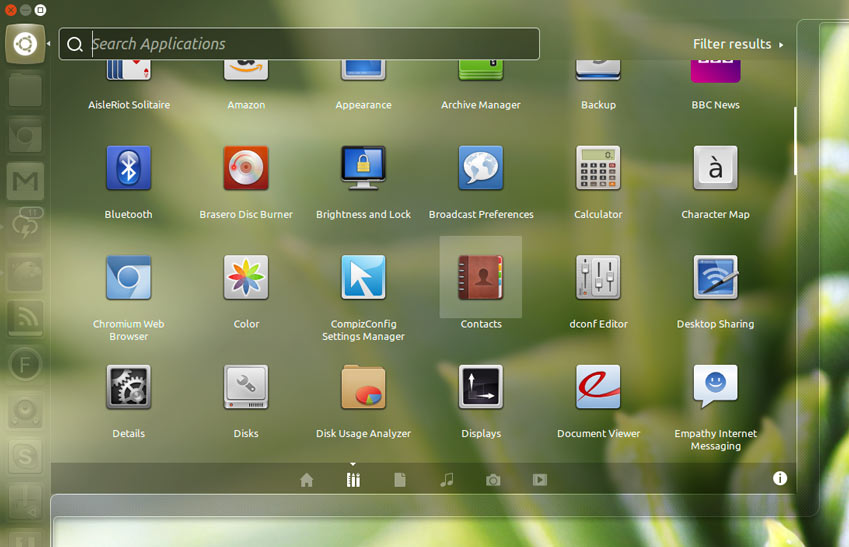Open BBC News

715,71
